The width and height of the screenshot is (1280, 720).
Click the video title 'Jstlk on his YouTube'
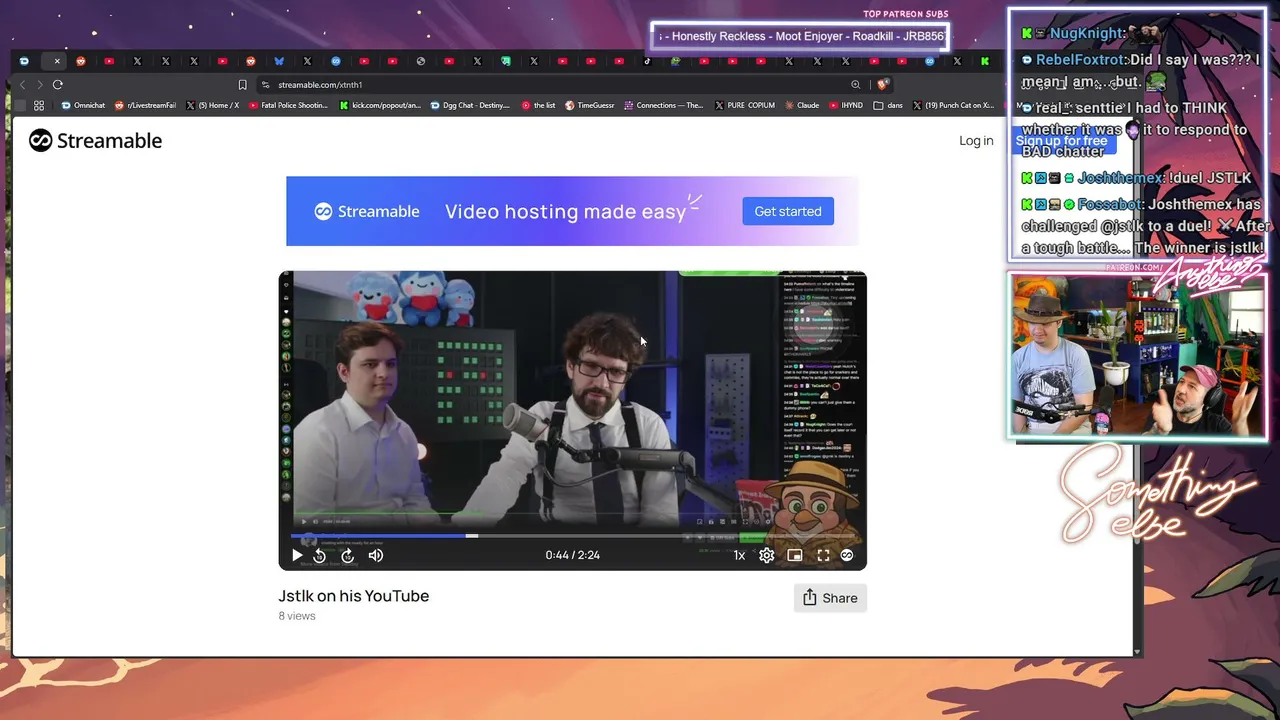354,596
